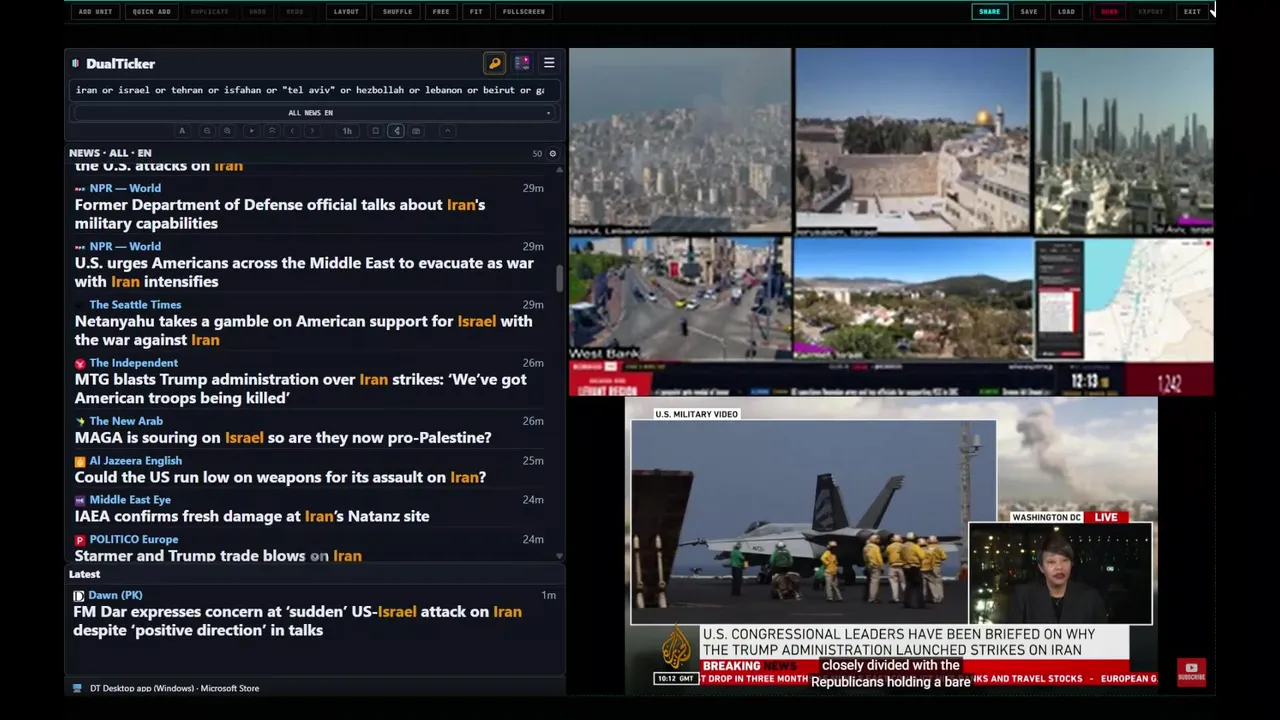The image size is (1280, 720).
Task: Open 'Could the US run low' headline
Action: [280, 477]
